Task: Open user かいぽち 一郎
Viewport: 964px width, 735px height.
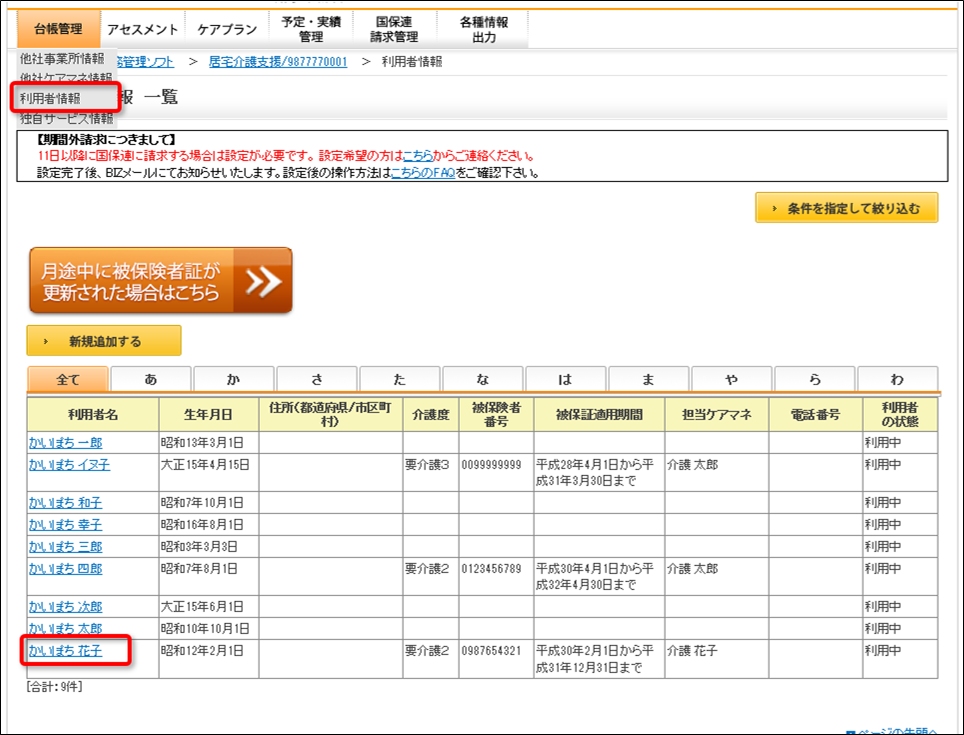Action: click(x=65, y=442)
